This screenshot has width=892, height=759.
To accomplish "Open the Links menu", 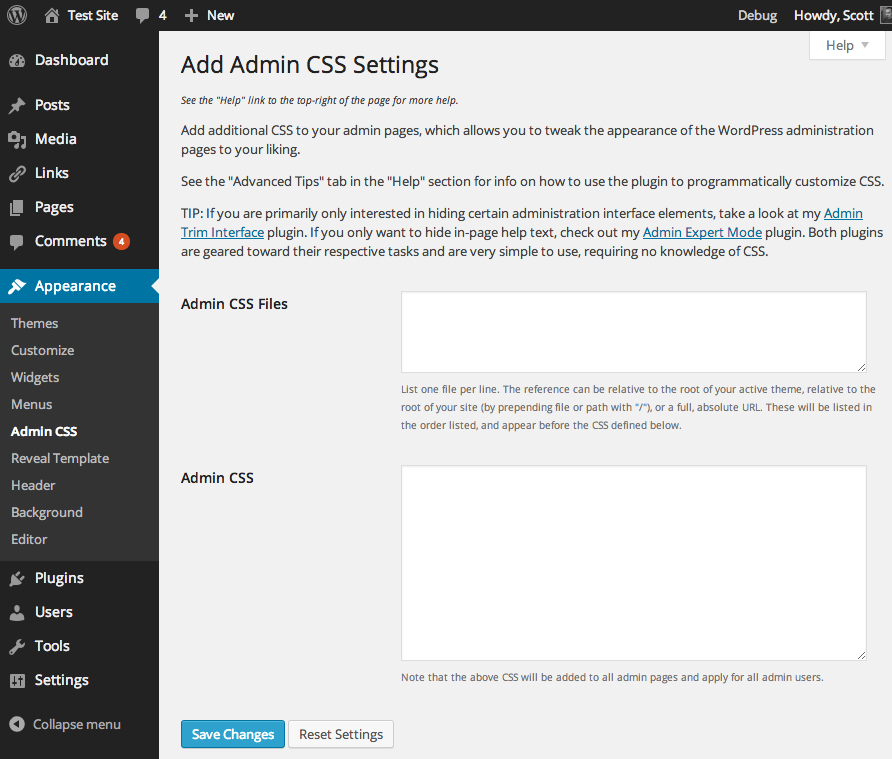I will (x=52, y=174).
